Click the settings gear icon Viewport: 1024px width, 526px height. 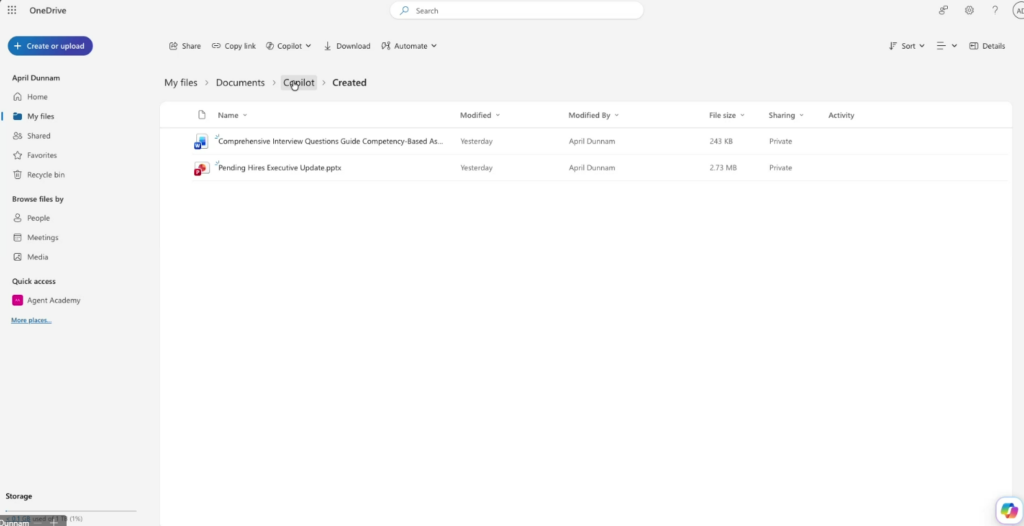coord(969,10)
